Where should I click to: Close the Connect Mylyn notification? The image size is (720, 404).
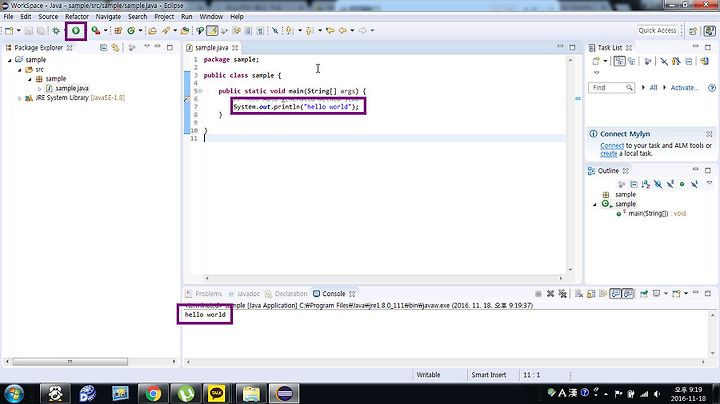[709, 134]
